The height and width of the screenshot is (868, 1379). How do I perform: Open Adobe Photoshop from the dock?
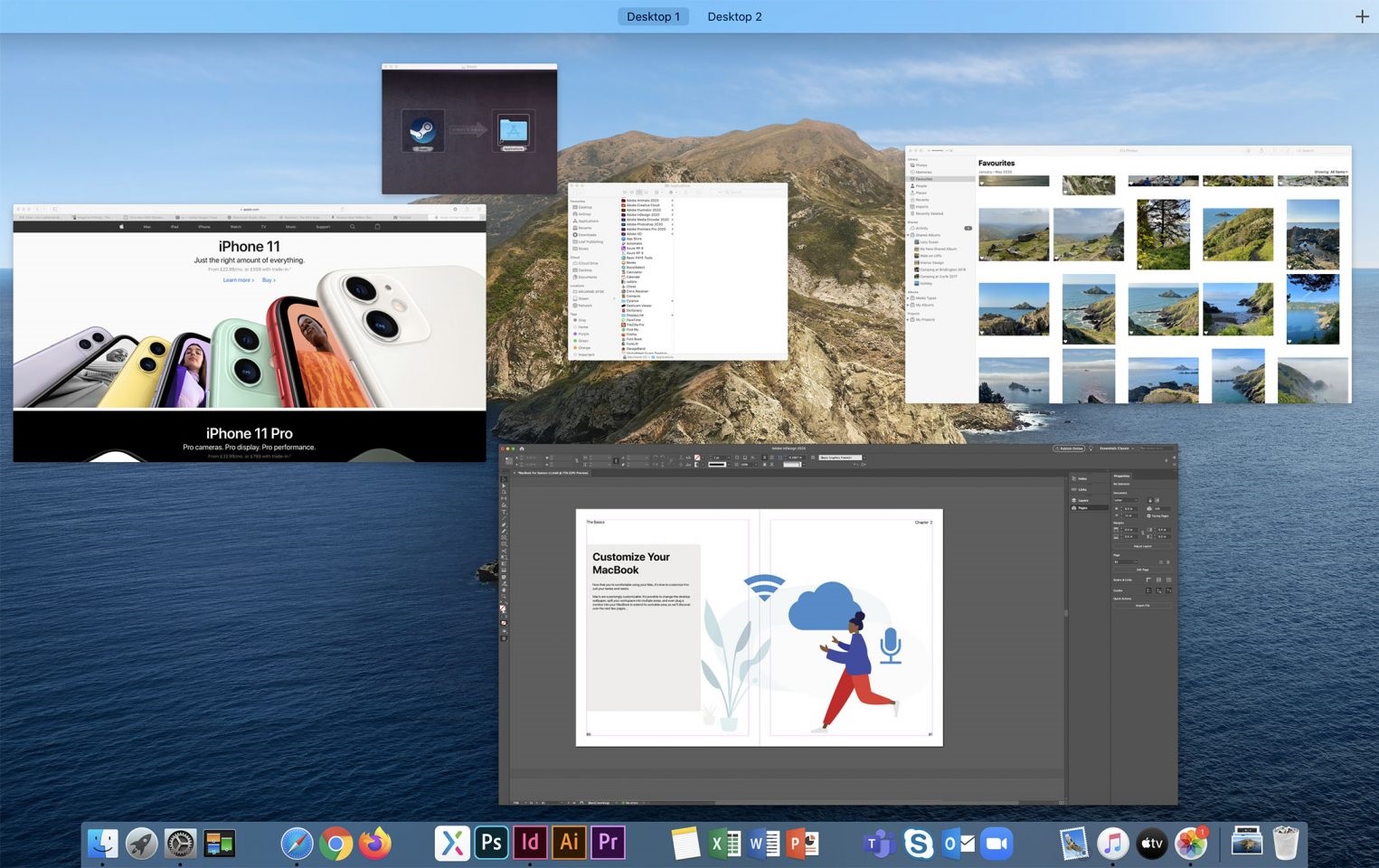pyautogui.click(x=491, y=844)
